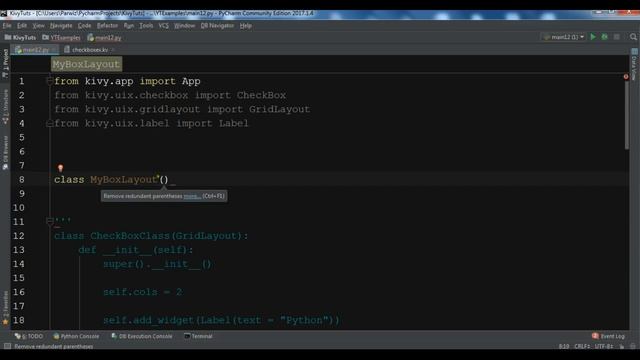Click the YTExamples folder breadcrumb
Screen dimensions: 640x360
(61, 38)
